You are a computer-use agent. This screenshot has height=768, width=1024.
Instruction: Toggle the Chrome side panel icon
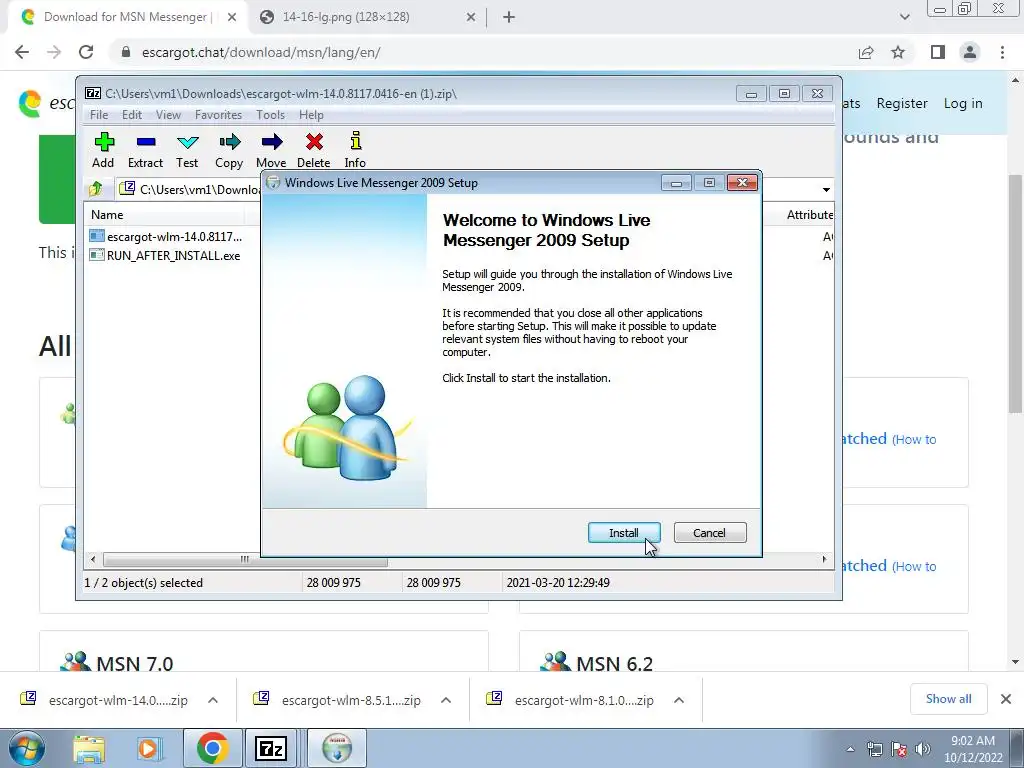pos(938,52)
